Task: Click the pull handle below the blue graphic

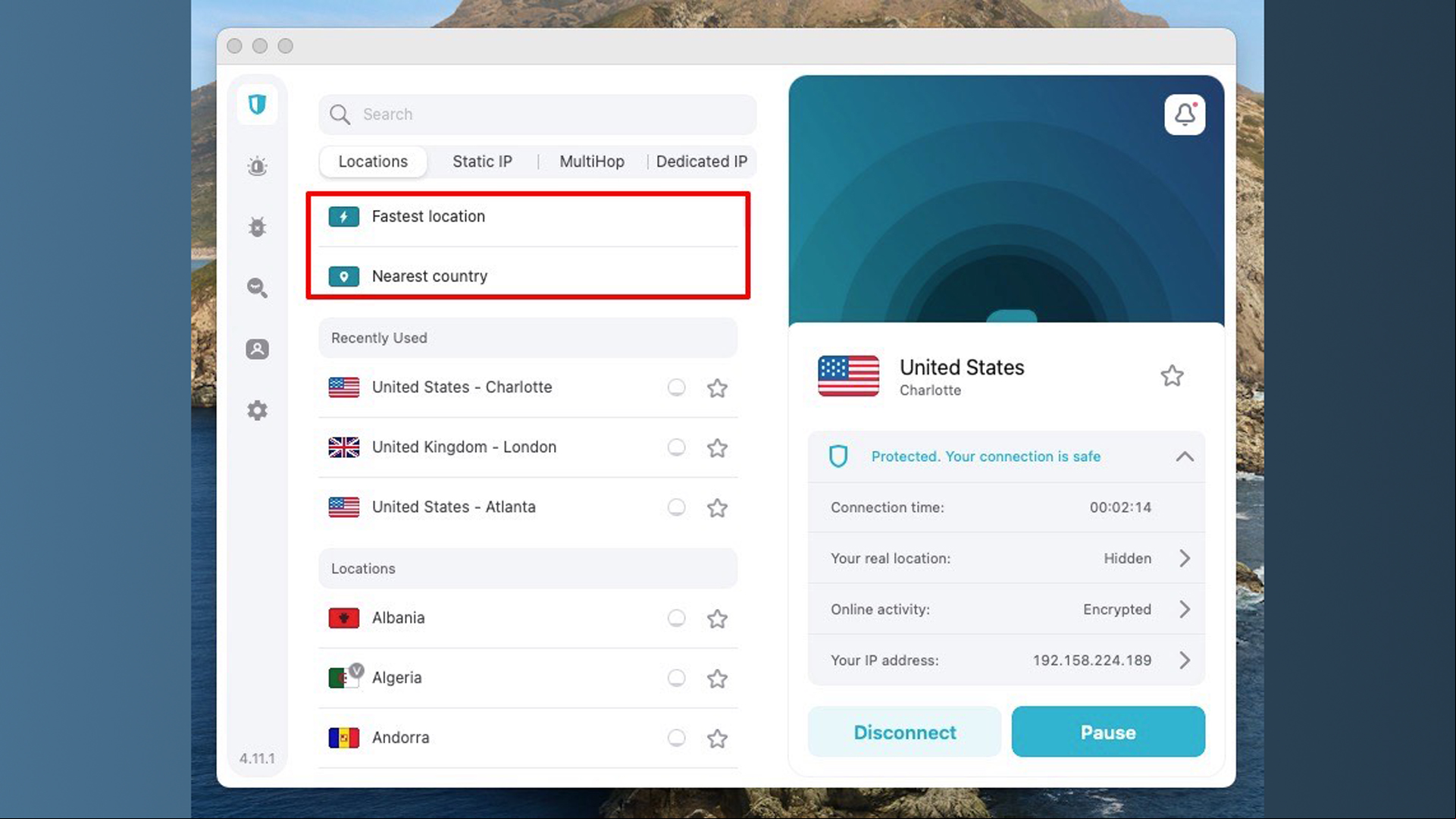Action: (1011, 316)
